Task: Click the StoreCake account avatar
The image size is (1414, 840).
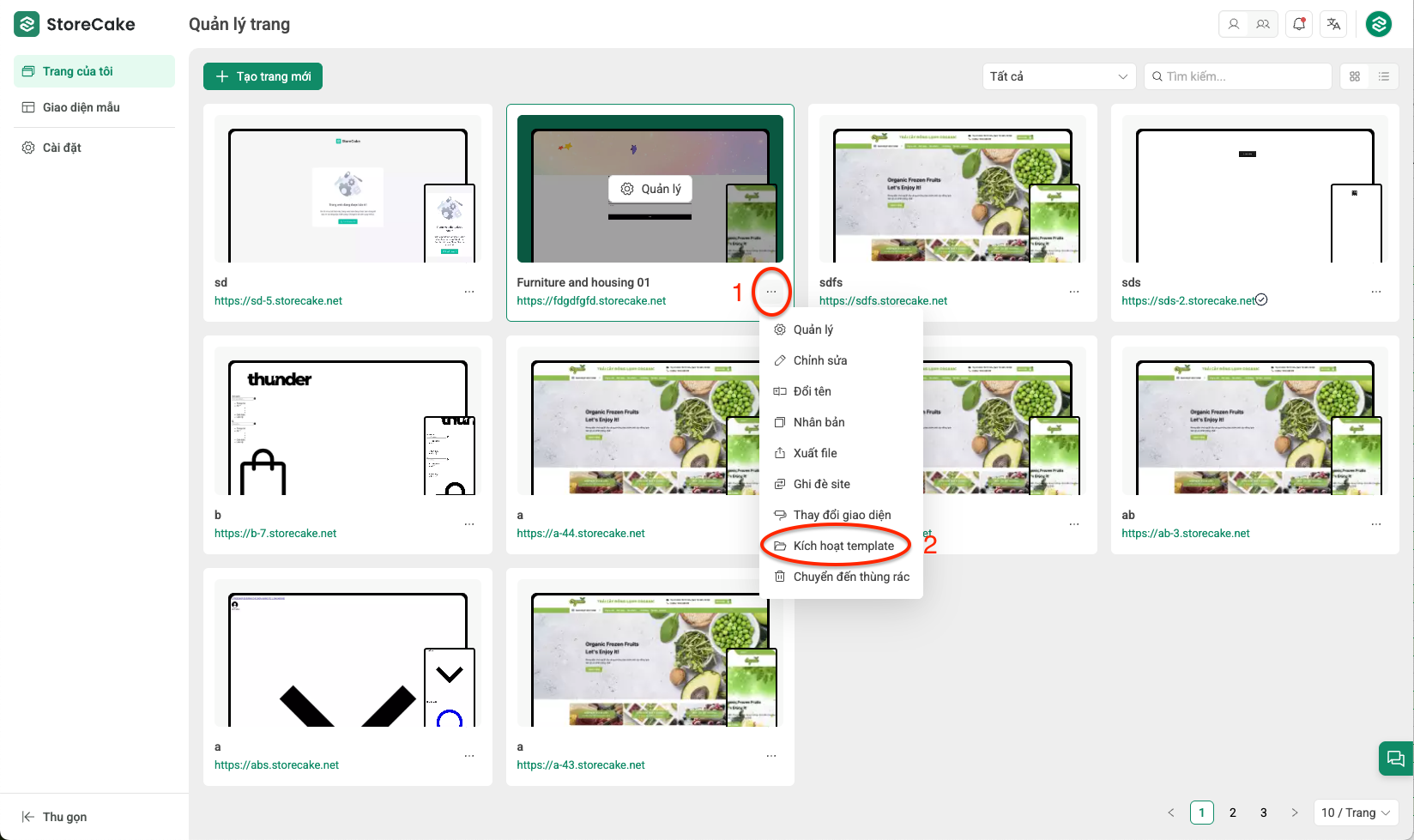Action: coord(1379,24)
